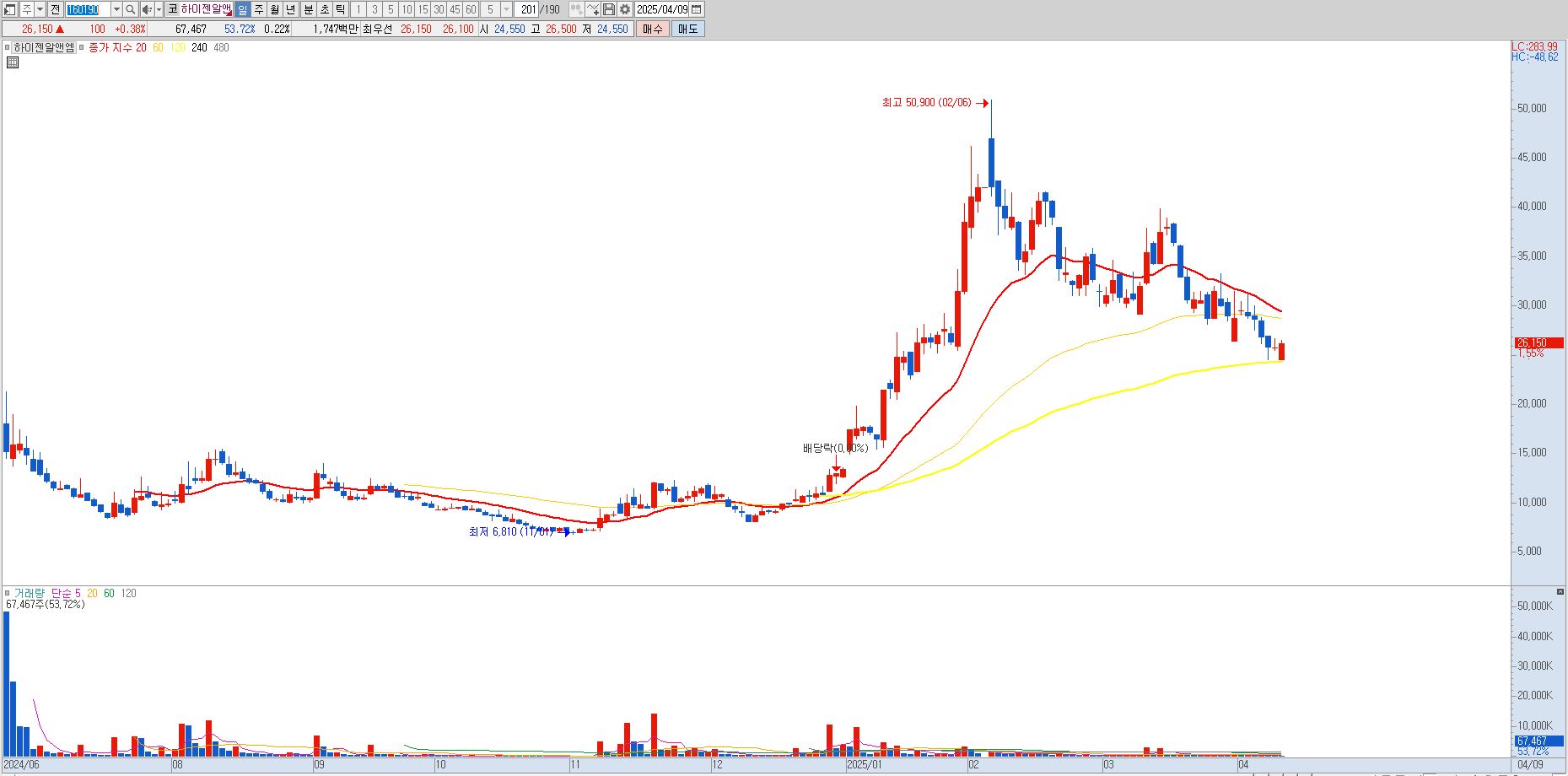The image size is (1568, 776).
Task: Click the stock code input 160190
Action: [x=88, y=9]
